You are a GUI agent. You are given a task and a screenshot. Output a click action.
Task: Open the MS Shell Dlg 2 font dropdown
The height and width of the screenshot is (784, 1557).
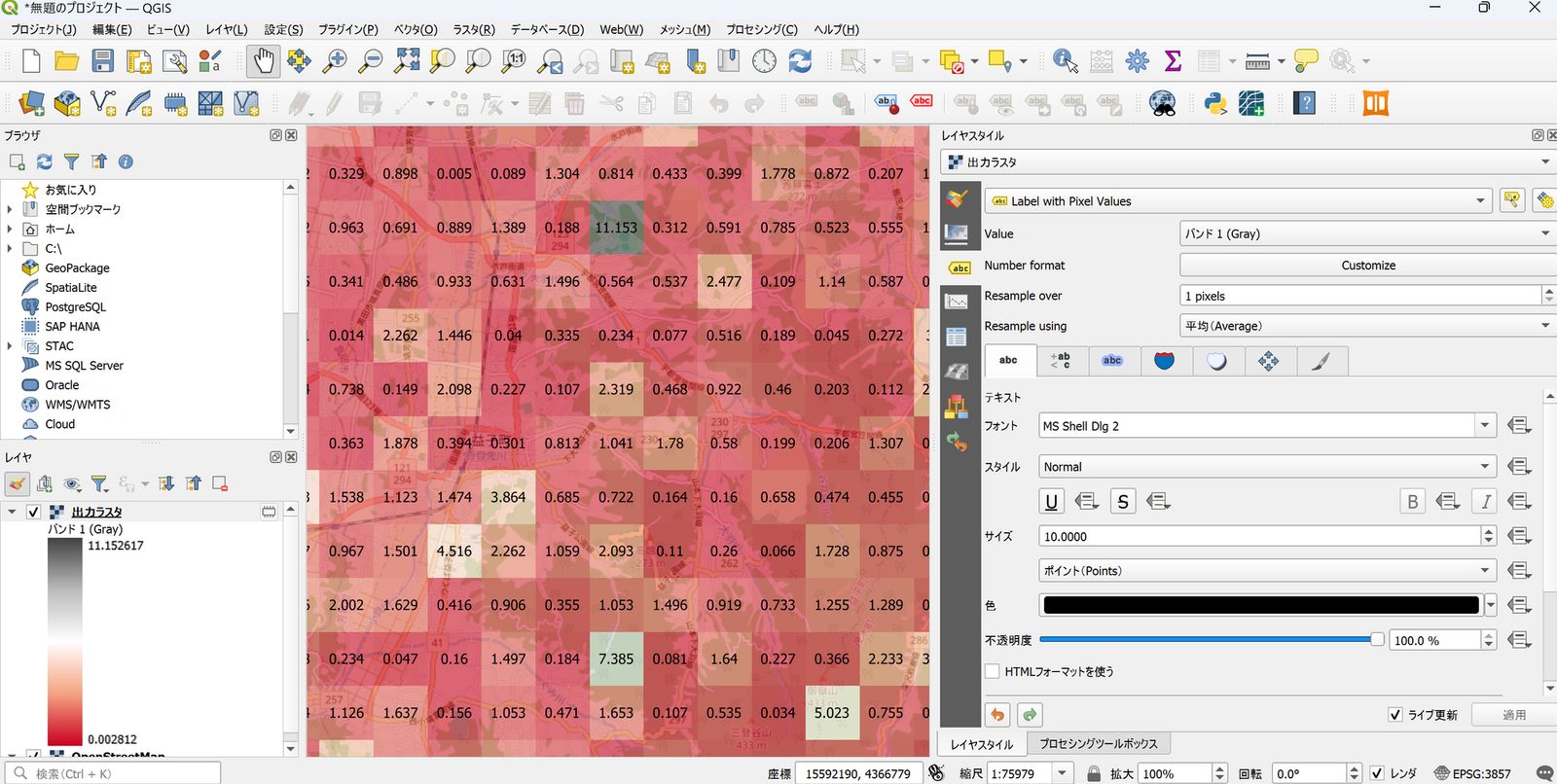coord(1267,426)
